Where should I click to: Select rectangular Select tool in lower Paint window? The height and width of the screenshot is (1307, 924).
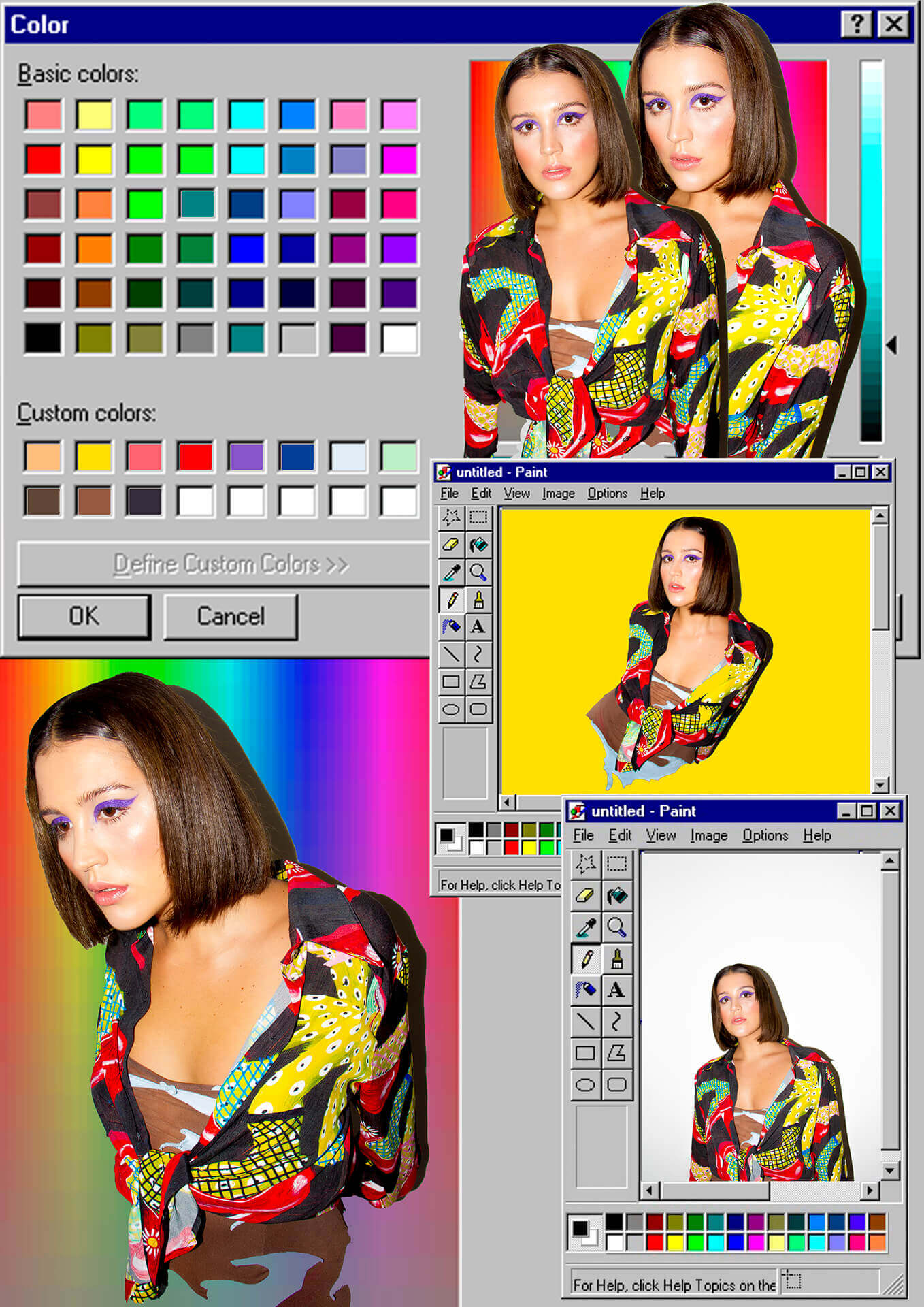pyautogui.click(x=616, y=864)
